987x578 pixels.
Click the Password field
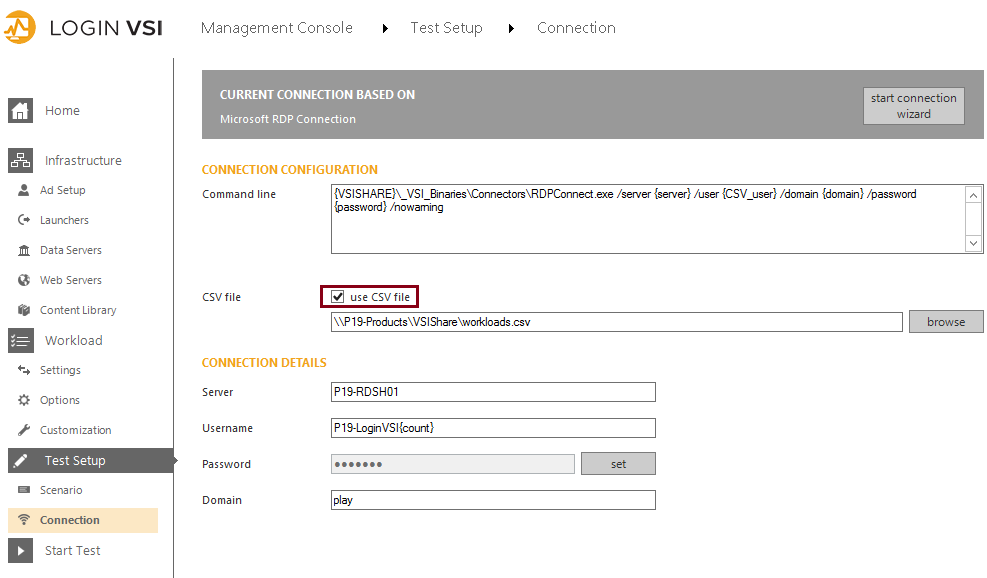pyautogui.click(x=453, y=464)
